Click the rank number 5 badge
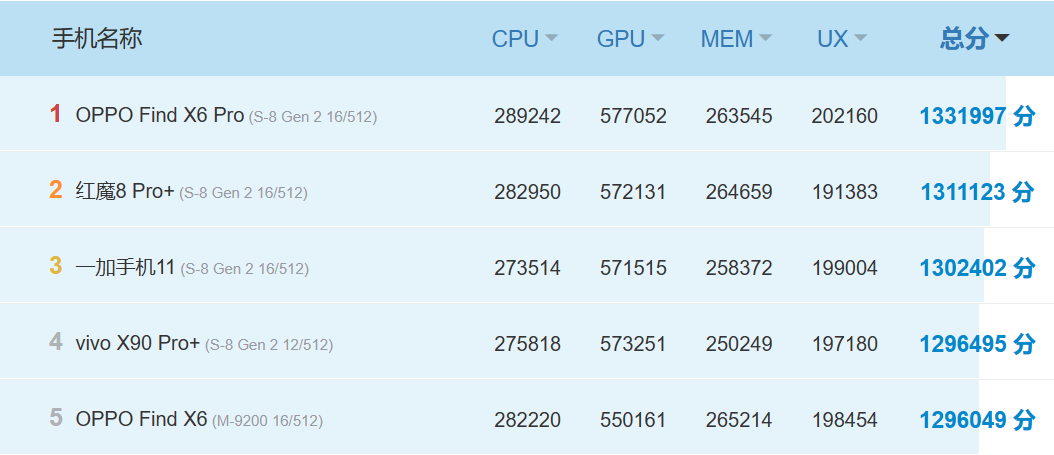This screenshot has height=455, width=1054. [56, 418]
